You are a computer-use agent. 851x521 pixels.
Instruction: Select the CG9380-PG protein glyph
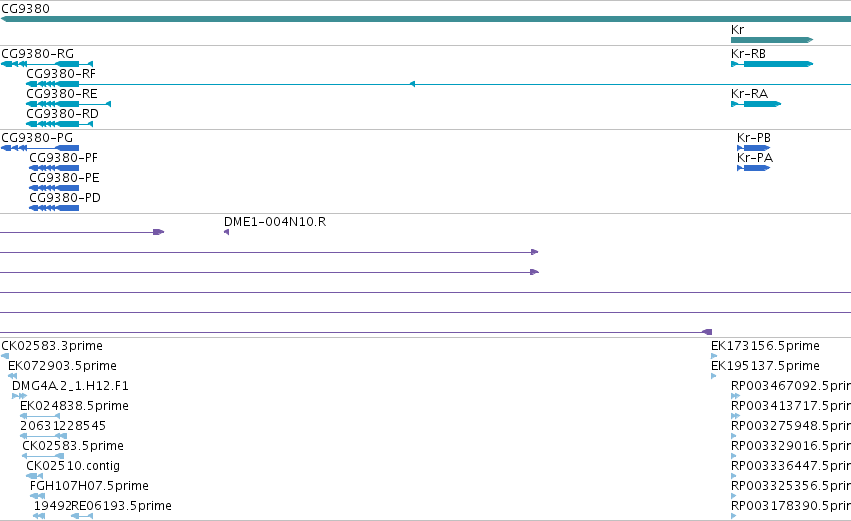click(x=40, y=148)
